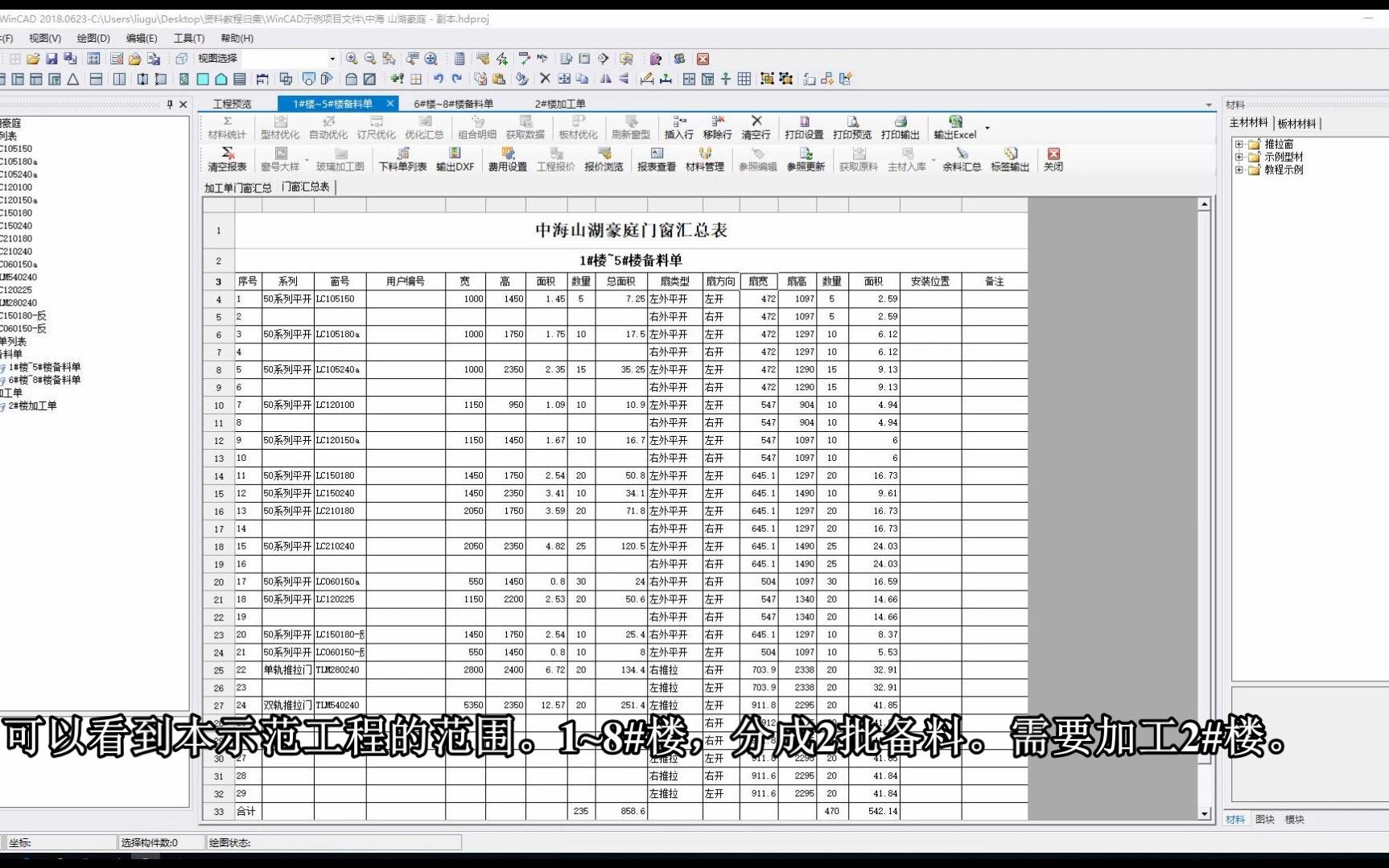Export table with 输出Excel
1389x868 pixels.
pyautogui.click(x=954, y=128)
